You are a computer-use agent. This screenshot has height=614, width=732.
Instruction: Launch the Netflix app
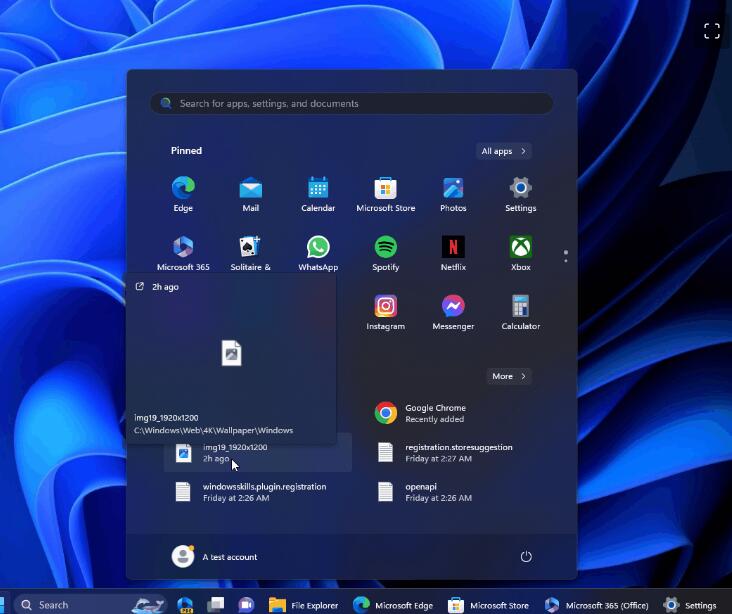point(453,254)
